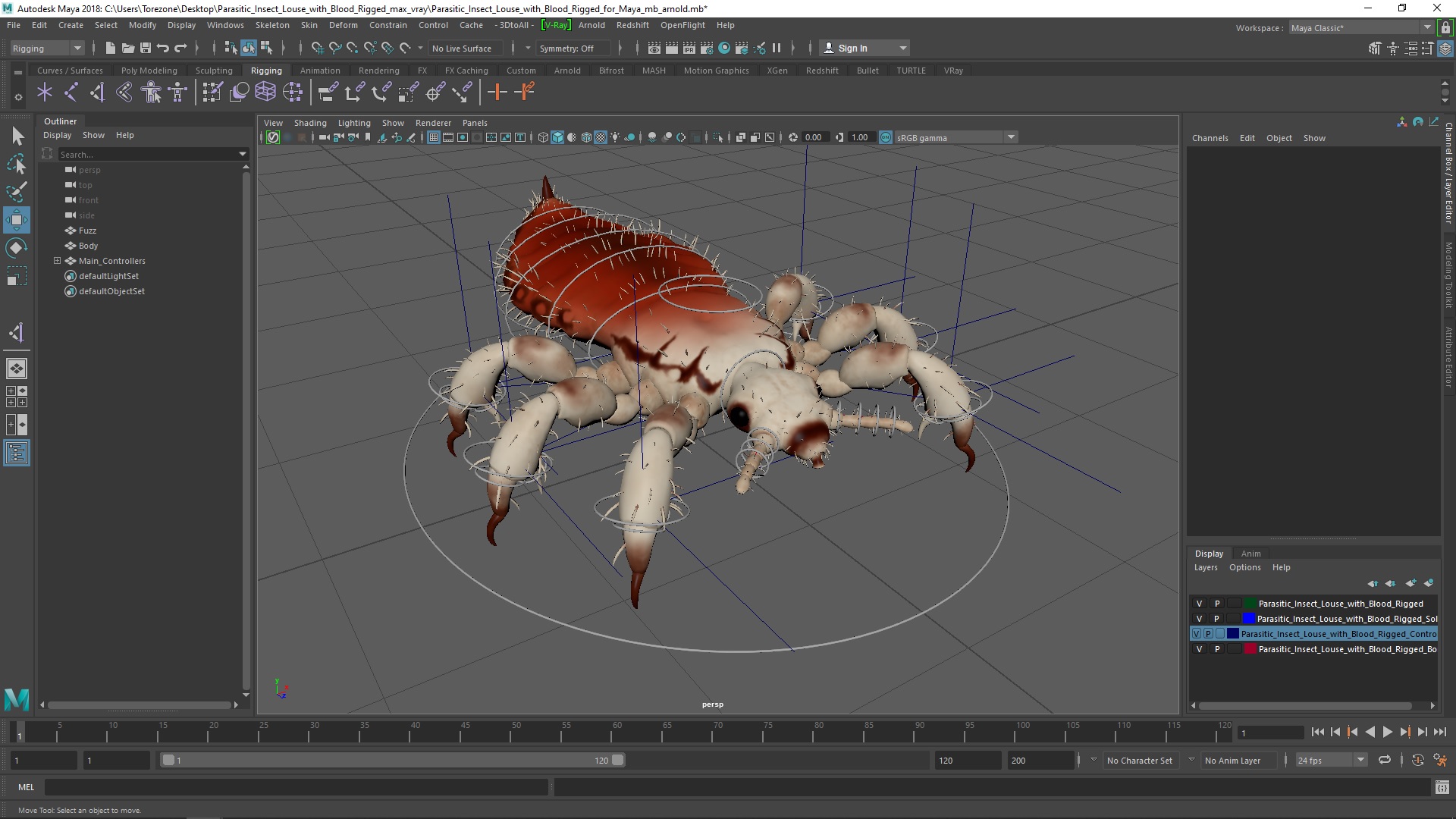Open the Layers menu in layer editor

(x=1205, y=567)
